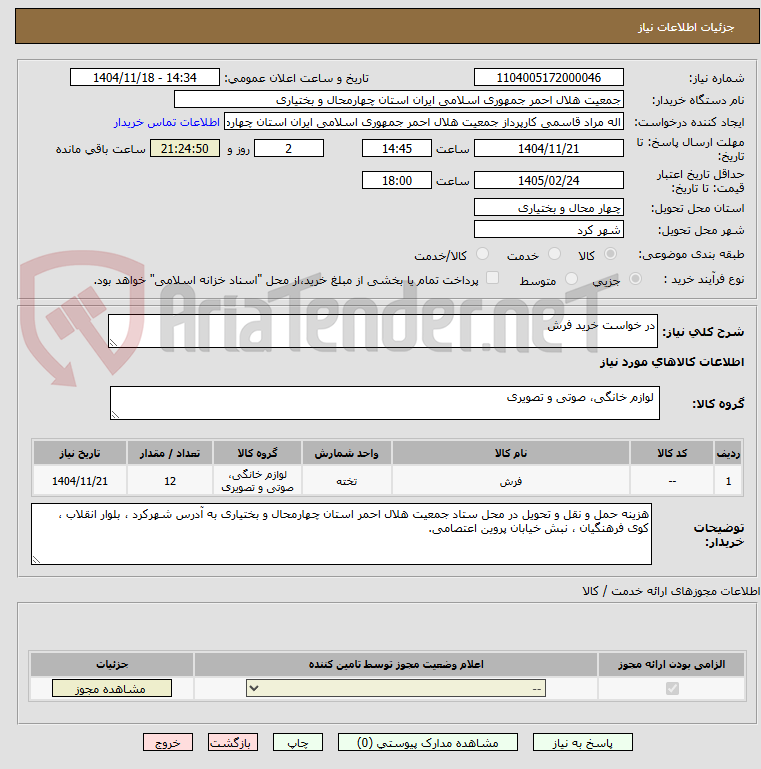
Task: Click the کد کالا column header
Action: [672, 453]
